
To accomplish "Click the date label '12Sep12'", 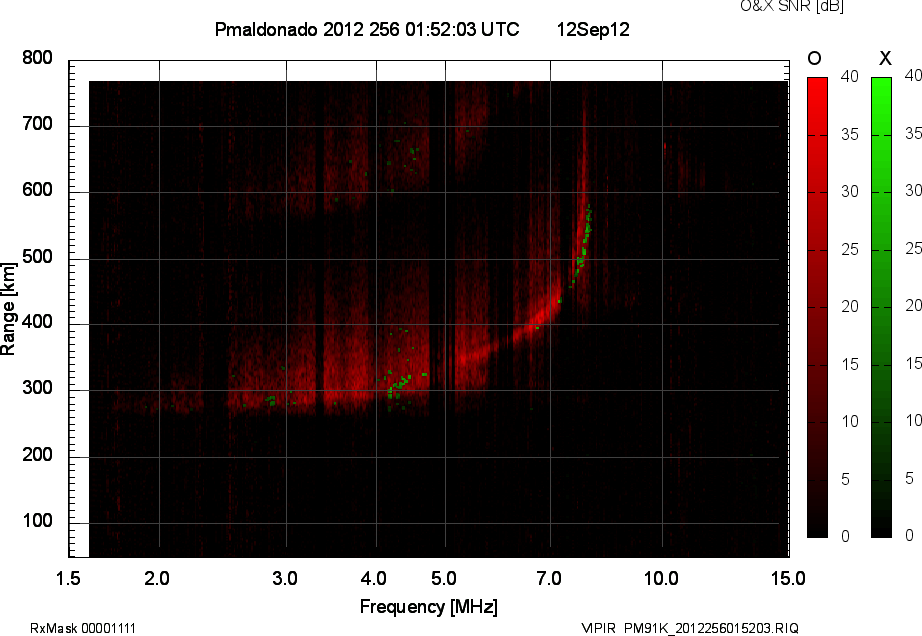I will (593, 29).
